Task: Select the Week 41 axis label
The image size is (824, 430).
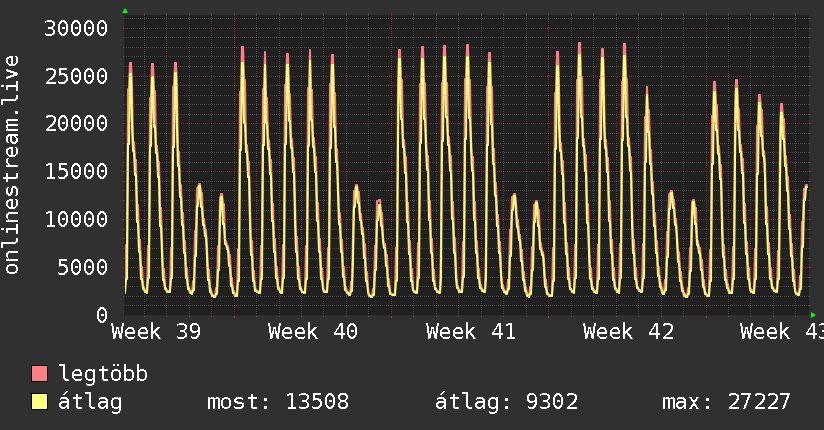Action: click(471, 332)
